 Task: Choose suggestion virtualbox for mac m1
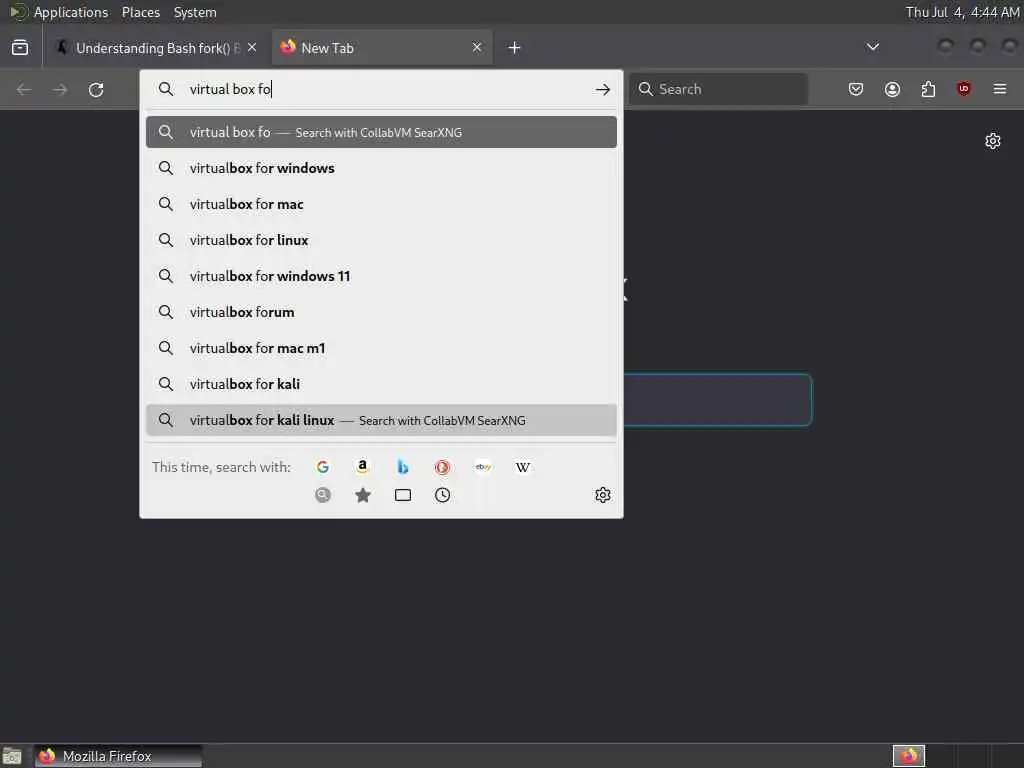(381, 348)
